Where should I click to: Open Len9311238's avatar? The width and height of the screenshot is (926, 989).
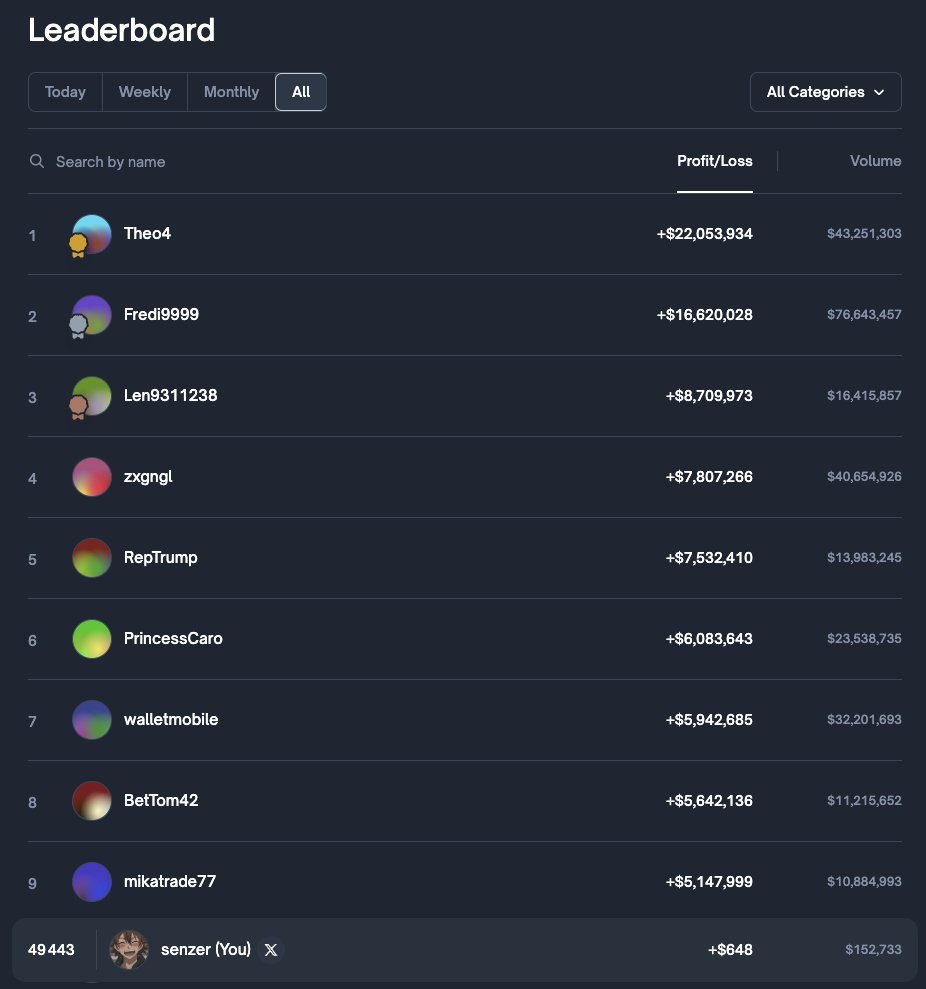tap(92, 395)
